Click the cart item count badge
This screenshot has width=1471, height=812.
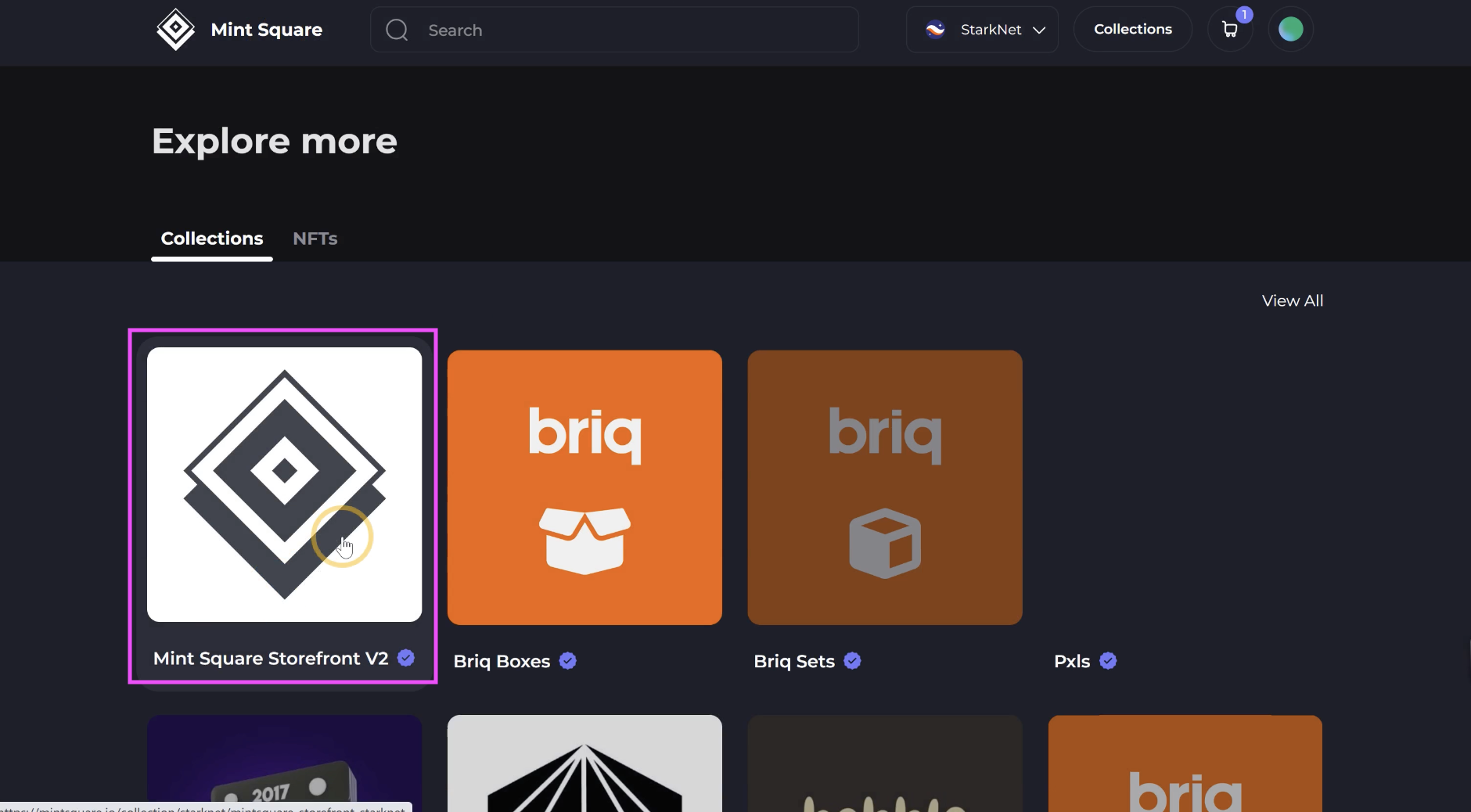(1244, 15)
